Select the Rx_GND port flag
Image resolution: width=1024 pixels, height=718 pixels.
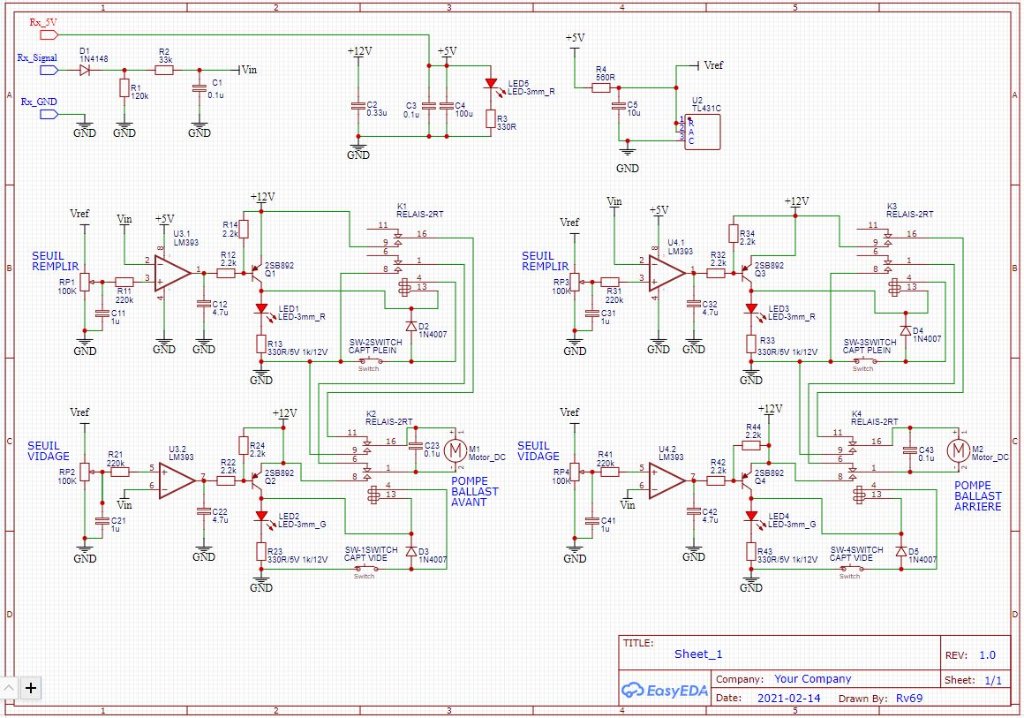point(48,114)
